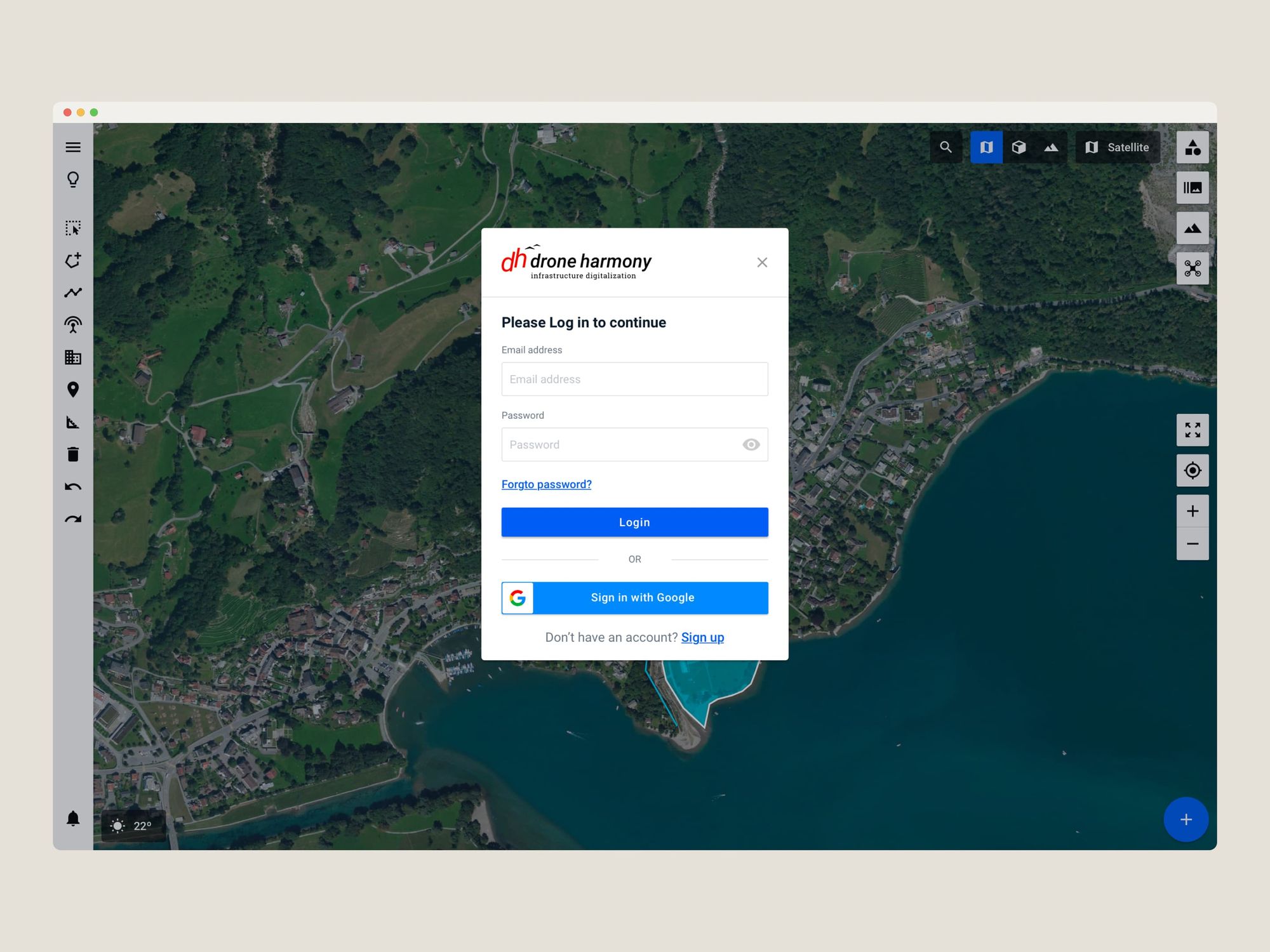Open the Satellite map type dropdown
Image resolution: width=1270 pixels, height=952 pixels.
1118,147
